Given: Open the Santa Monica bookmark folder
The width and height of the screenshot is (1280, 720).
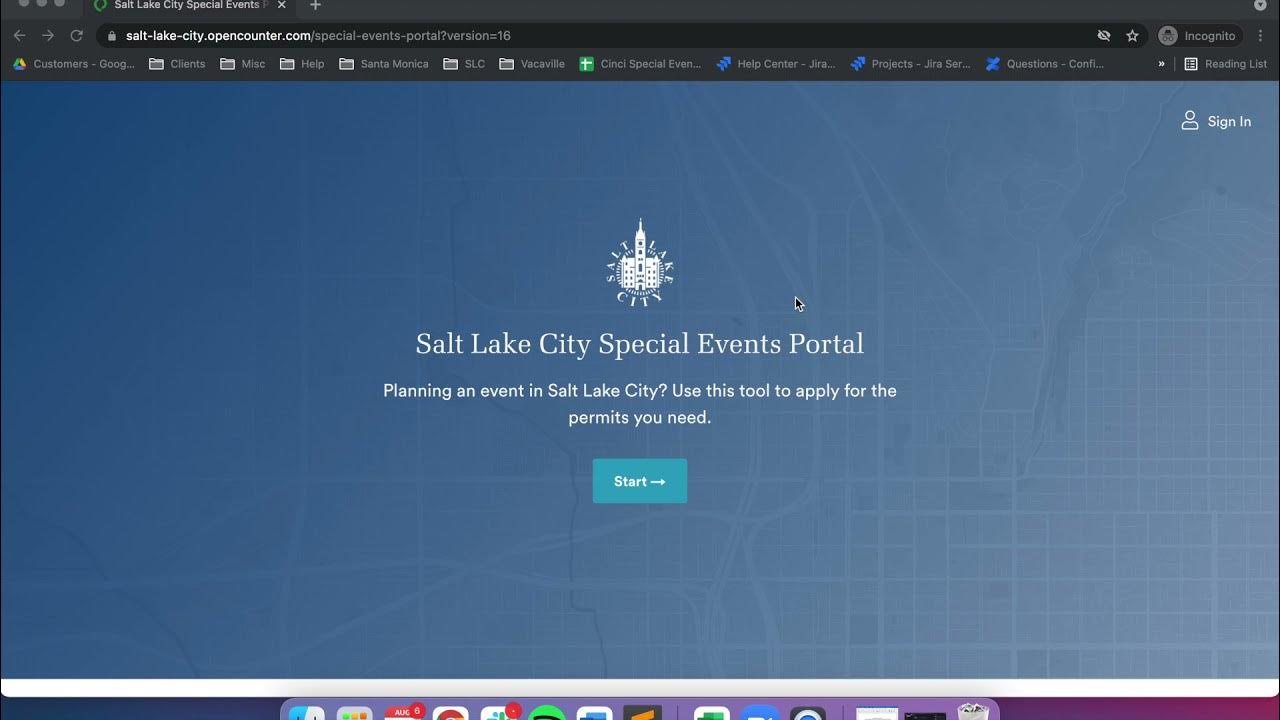Looking at the screenshot, I should click(x=384, y=64).
